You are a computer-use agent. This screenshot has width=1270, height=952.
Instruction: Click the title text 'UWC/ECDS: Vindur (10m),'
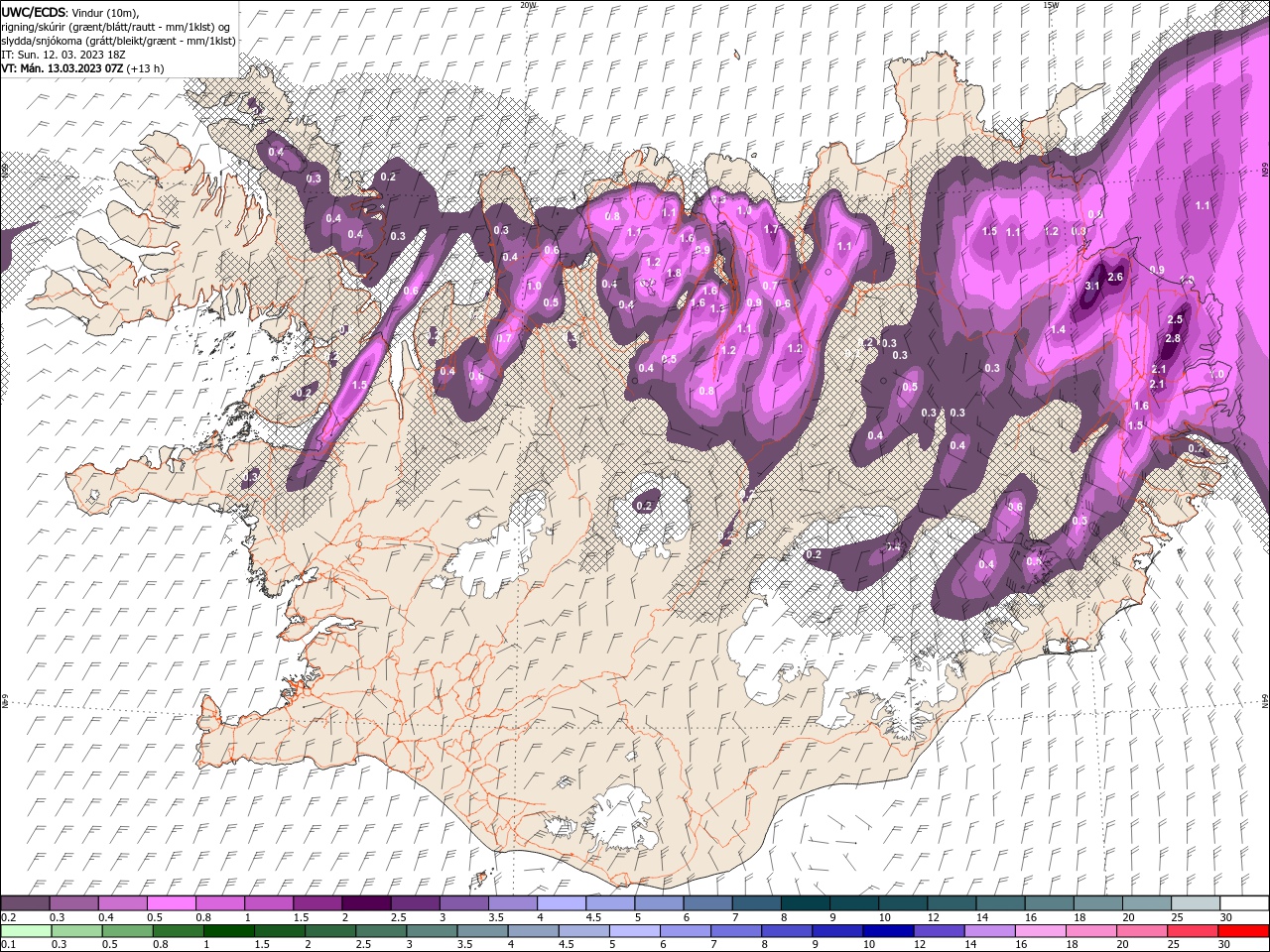70,11
